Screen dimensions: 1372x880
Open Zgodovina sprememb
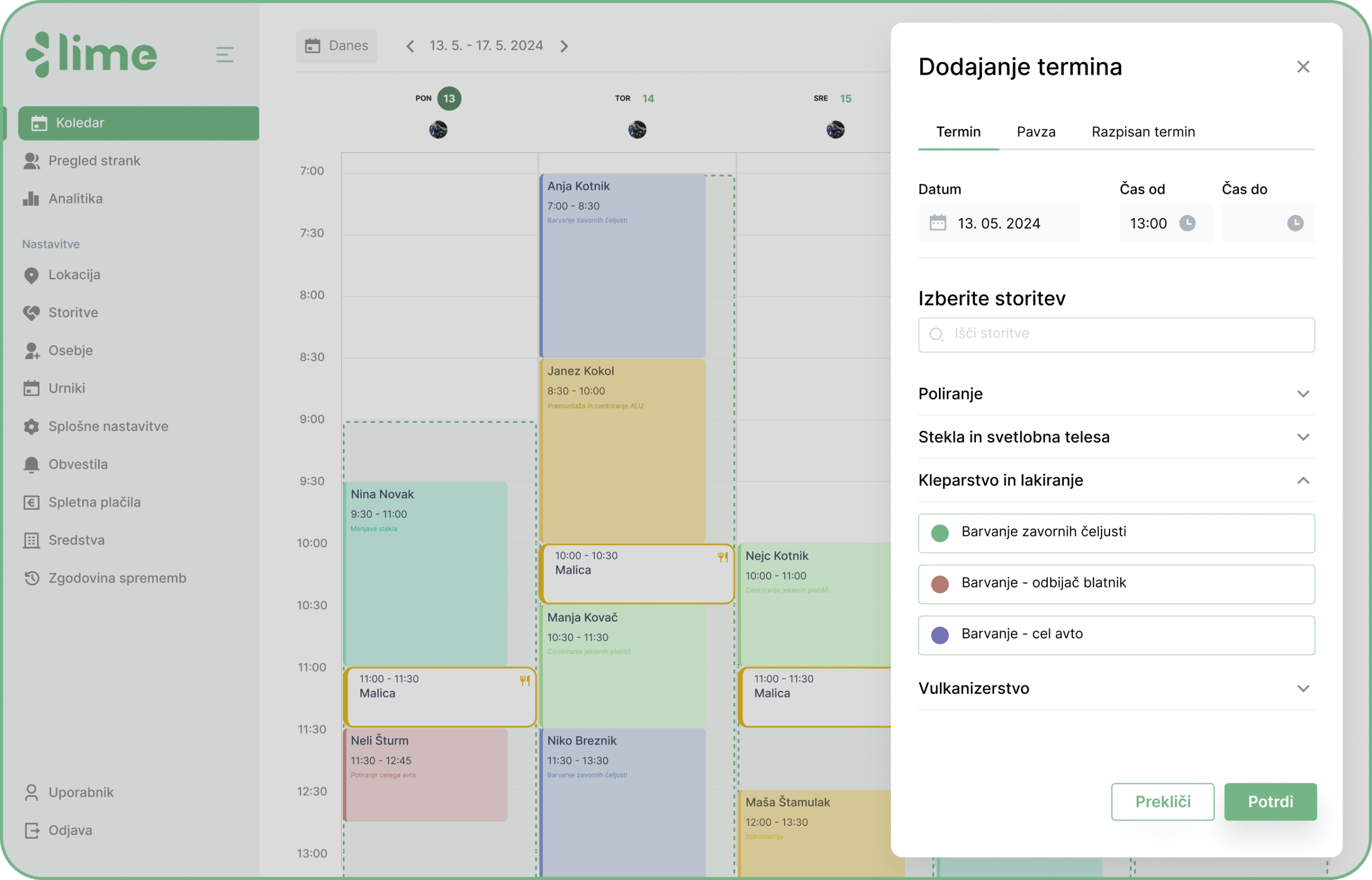coord(105,578)
